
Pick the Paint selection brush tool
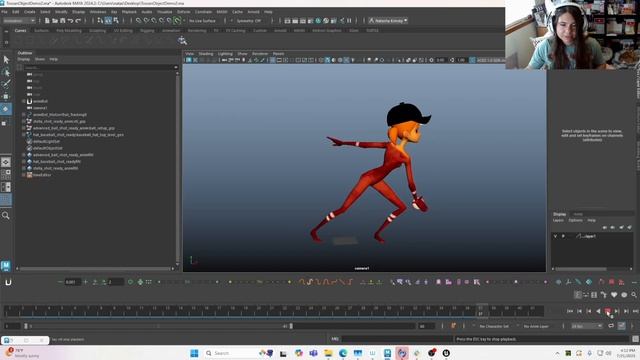(6, 84)
